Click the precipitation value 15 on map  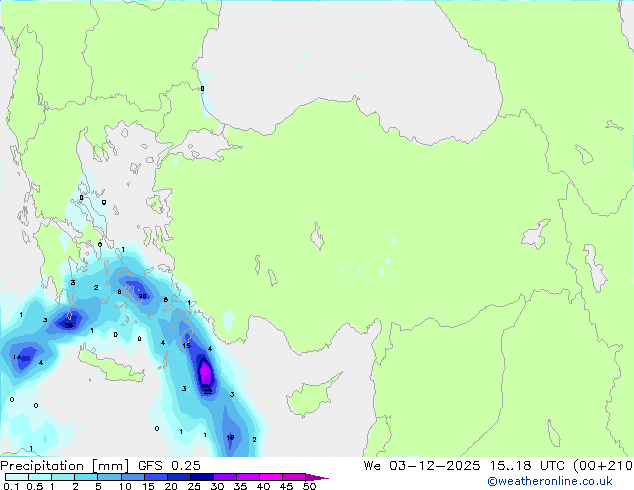click(186, 346)
